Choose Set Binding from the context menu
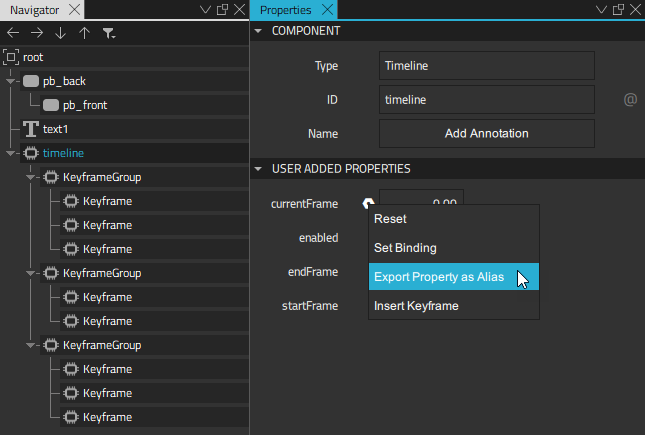Screen dimensions: 645x435 [454, 248]
